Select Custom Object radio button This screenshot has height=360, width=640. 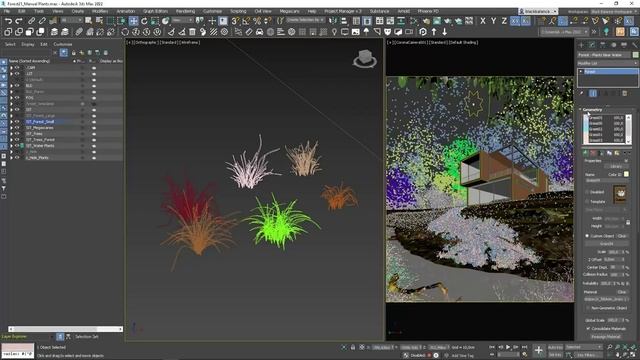587,236
